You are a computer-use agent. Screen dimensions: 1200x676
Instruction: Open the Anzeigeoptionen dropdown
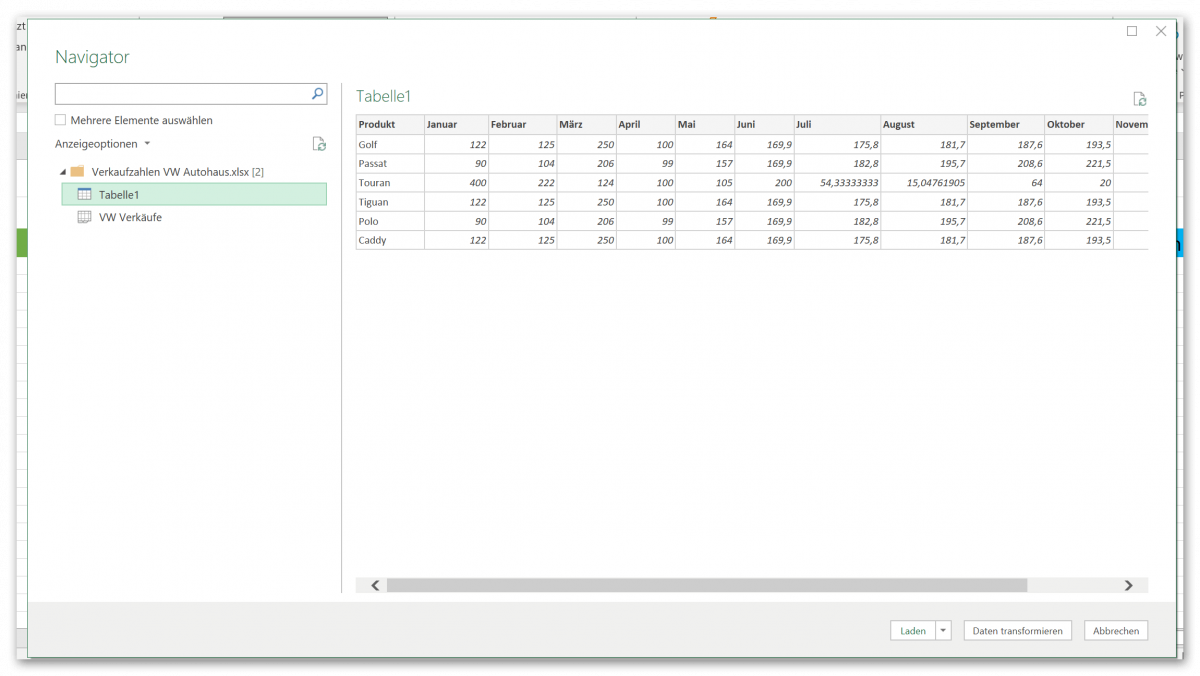[147, 143]
